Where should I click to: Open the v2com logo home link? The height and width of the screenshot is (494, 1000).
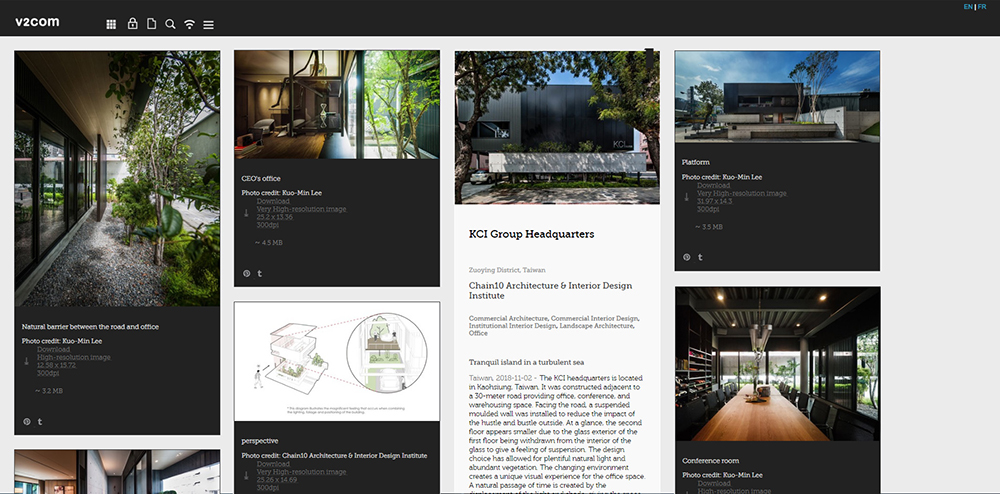(x=37, y=22)
